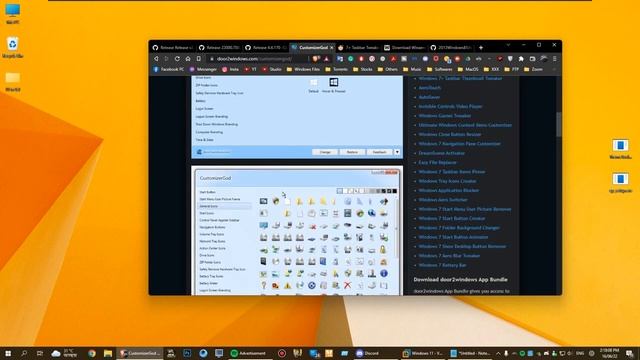Open Easy File Replacer link
The width and height of the screenshot is (640, 360).
click(438, 162)
